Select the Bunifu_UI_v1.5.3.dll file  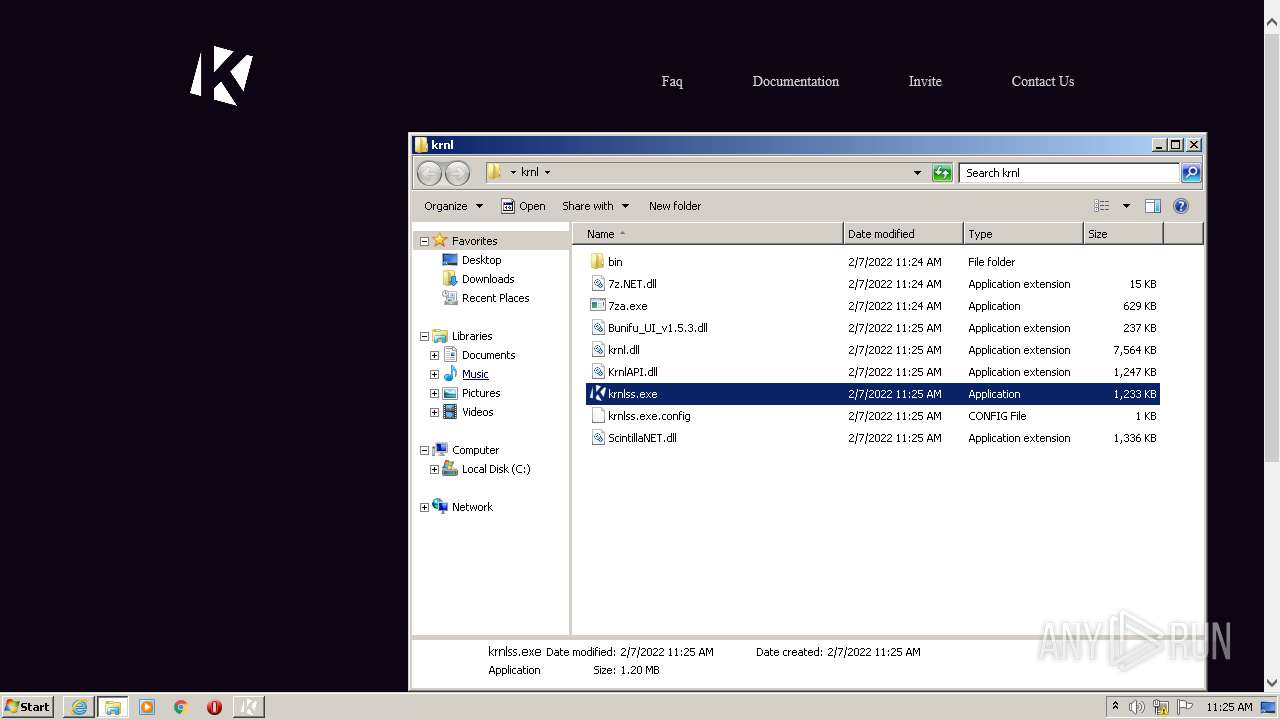pos(657,328)
